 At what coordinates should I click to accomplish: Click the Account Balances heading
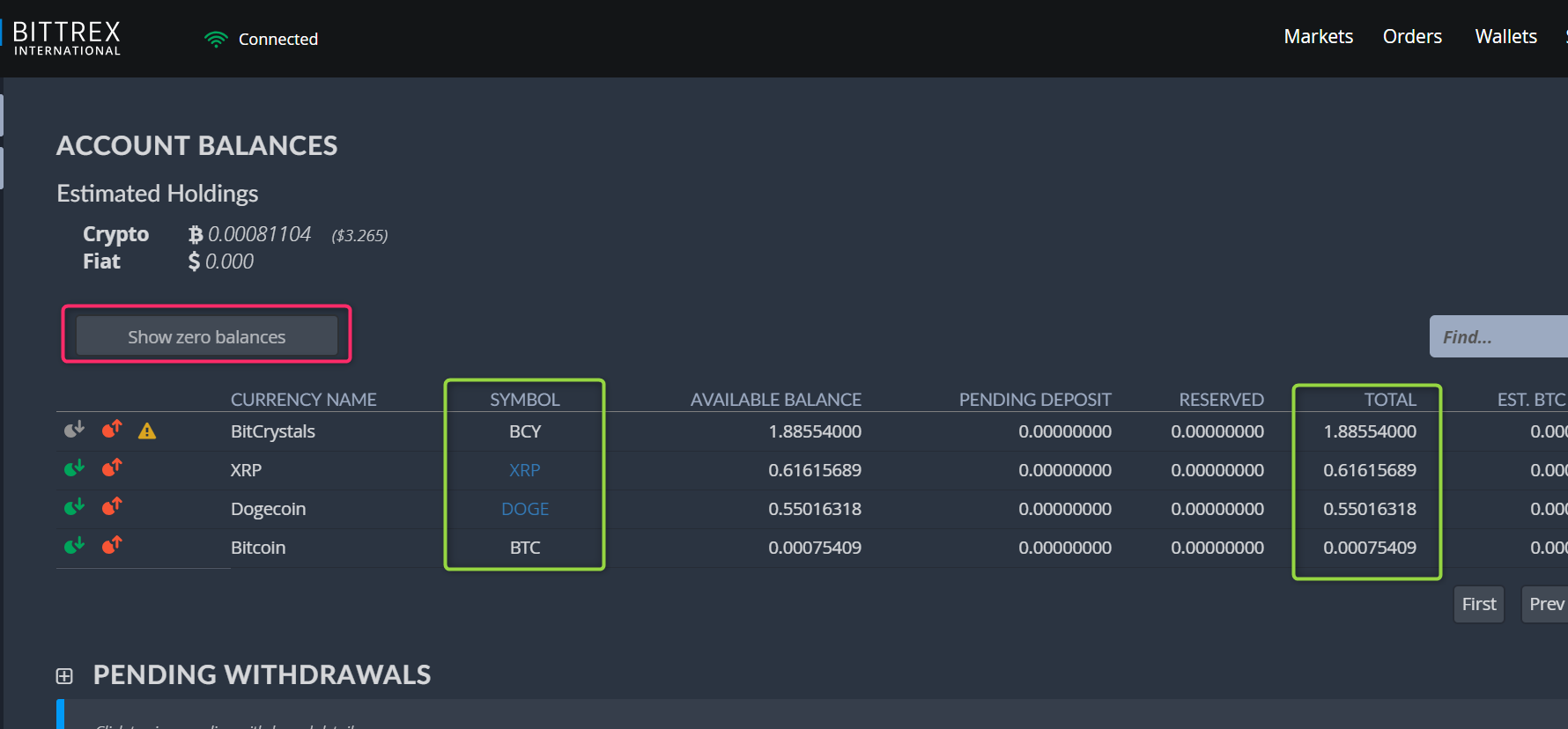(x=197, y=145)
